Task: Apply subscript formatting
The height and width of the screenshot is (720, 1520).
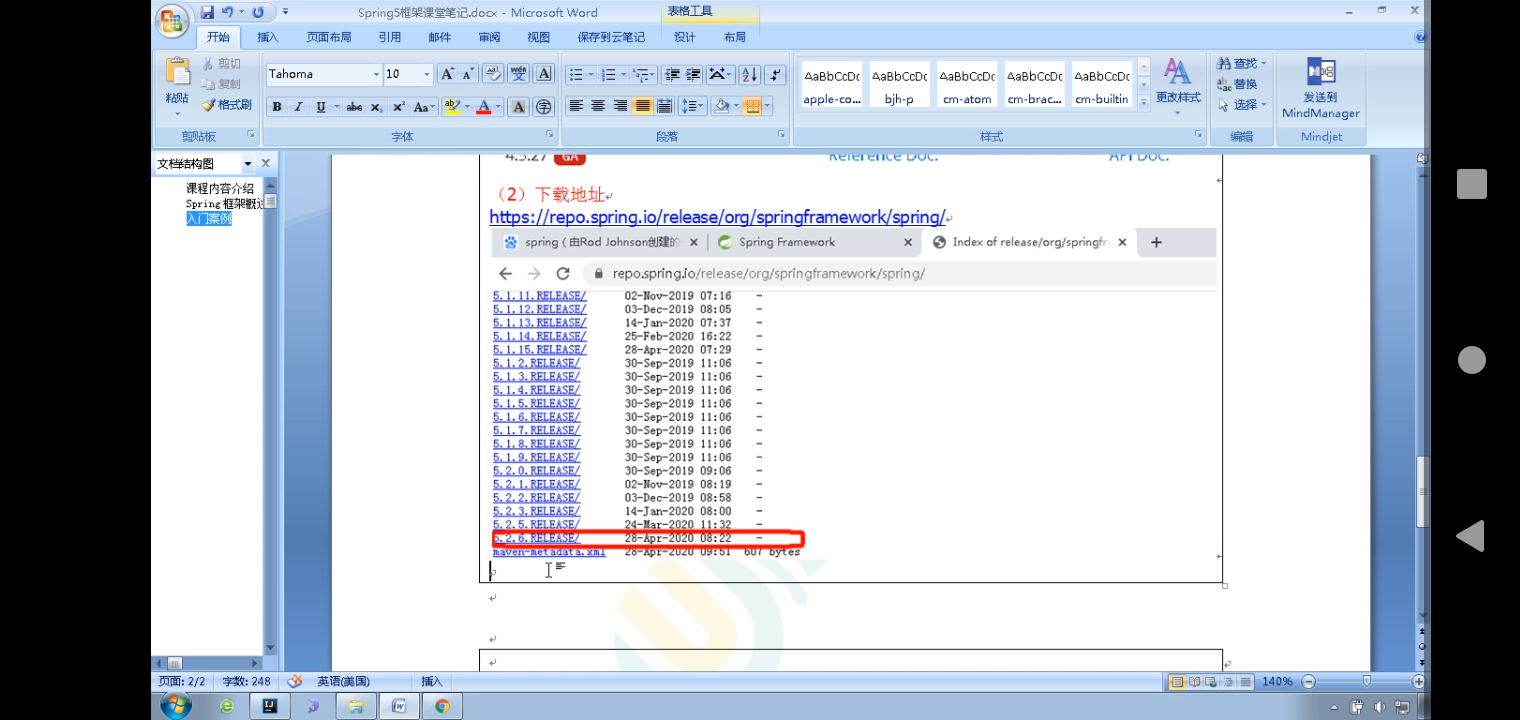Action: [x=376, y=107]
